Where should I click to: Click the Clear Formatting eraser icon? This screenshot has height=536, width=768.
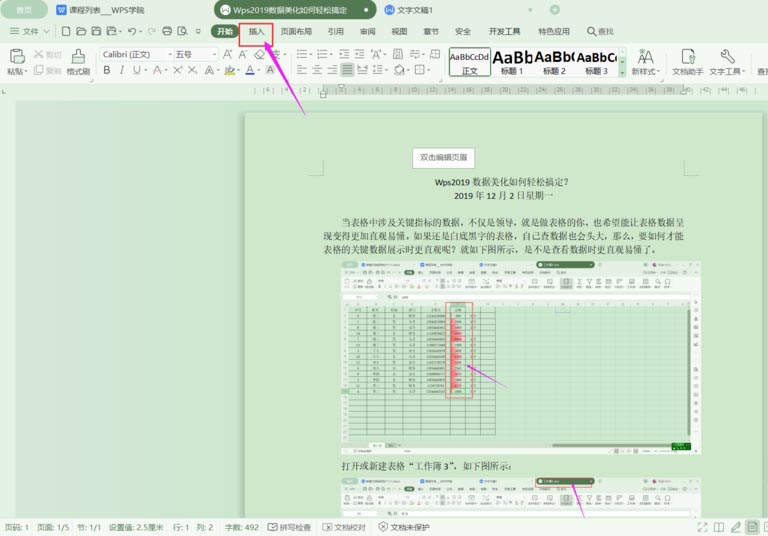point(259,54)
